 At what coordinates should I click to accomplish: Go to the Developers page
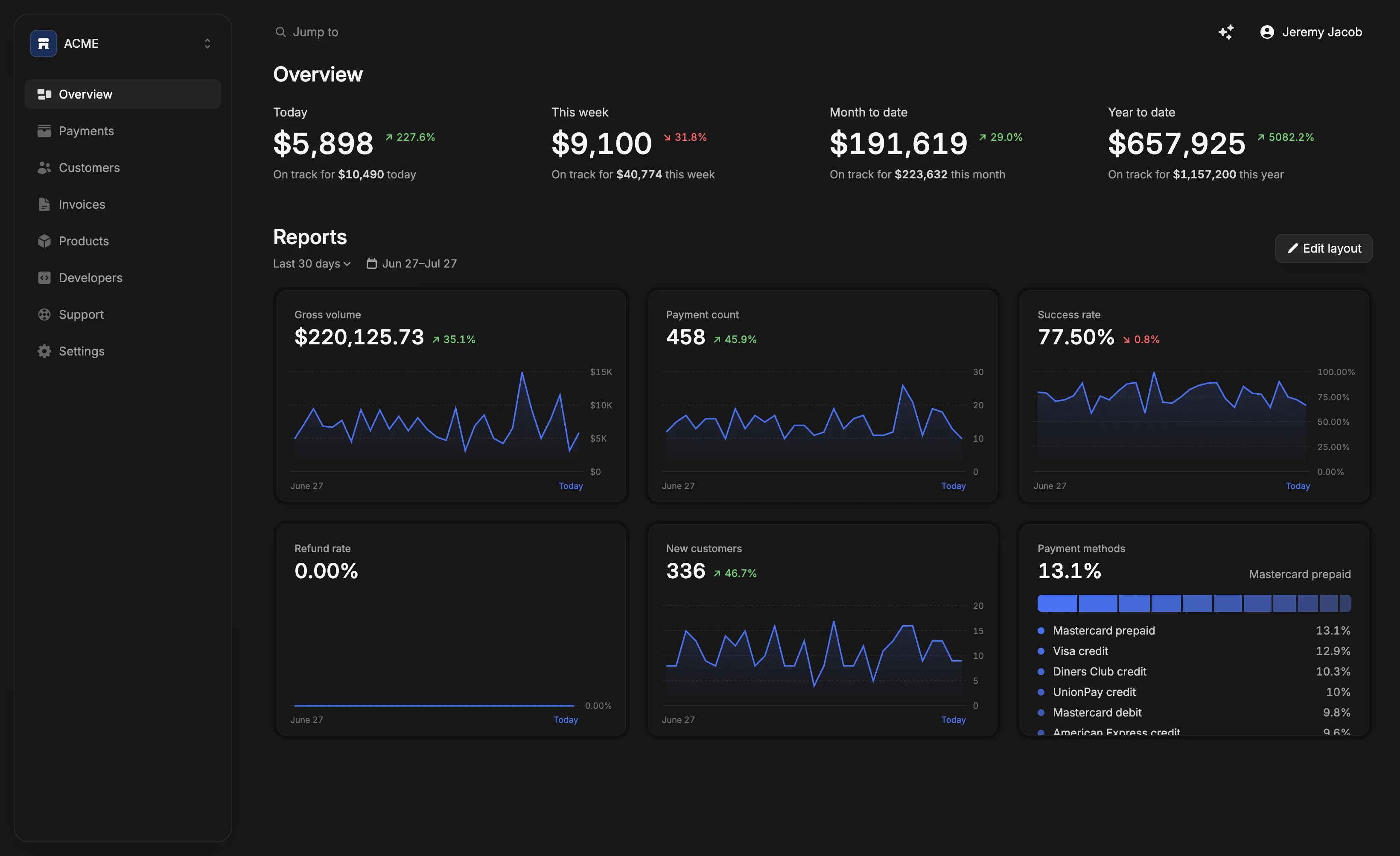point(123,278)
